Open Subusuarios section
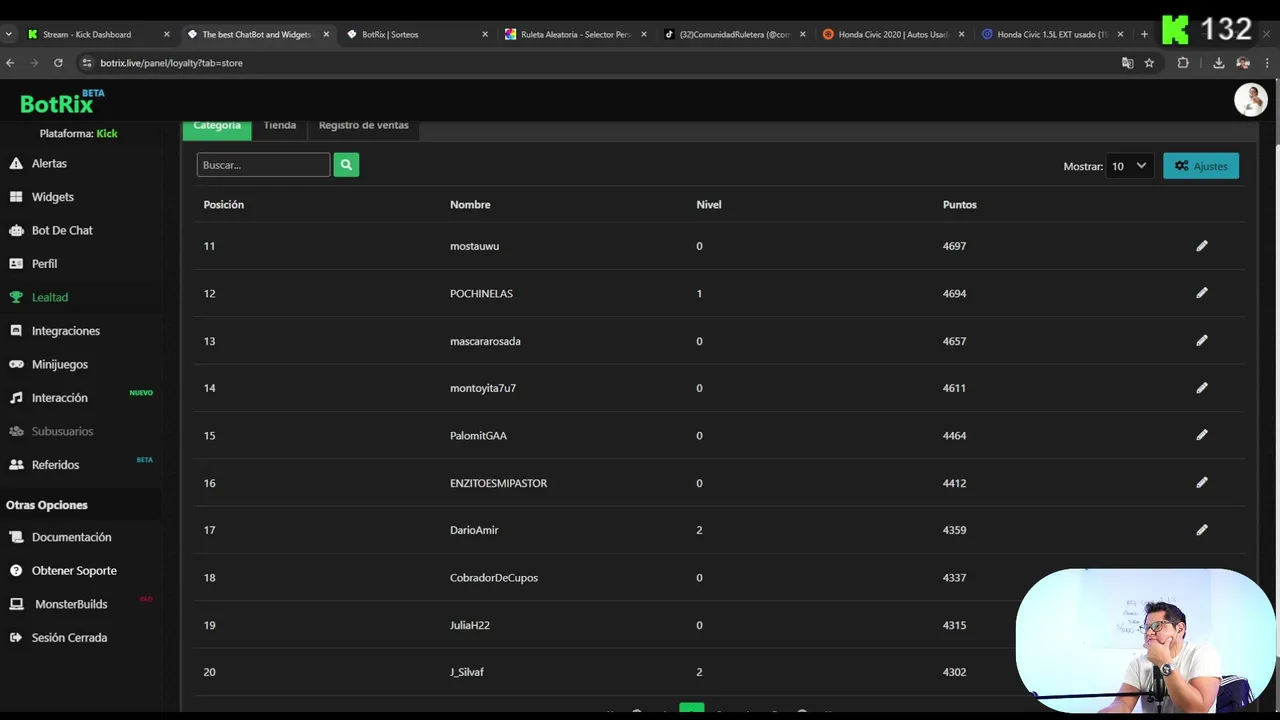This screenshot has width=1280, height=720. click(62, 431)
